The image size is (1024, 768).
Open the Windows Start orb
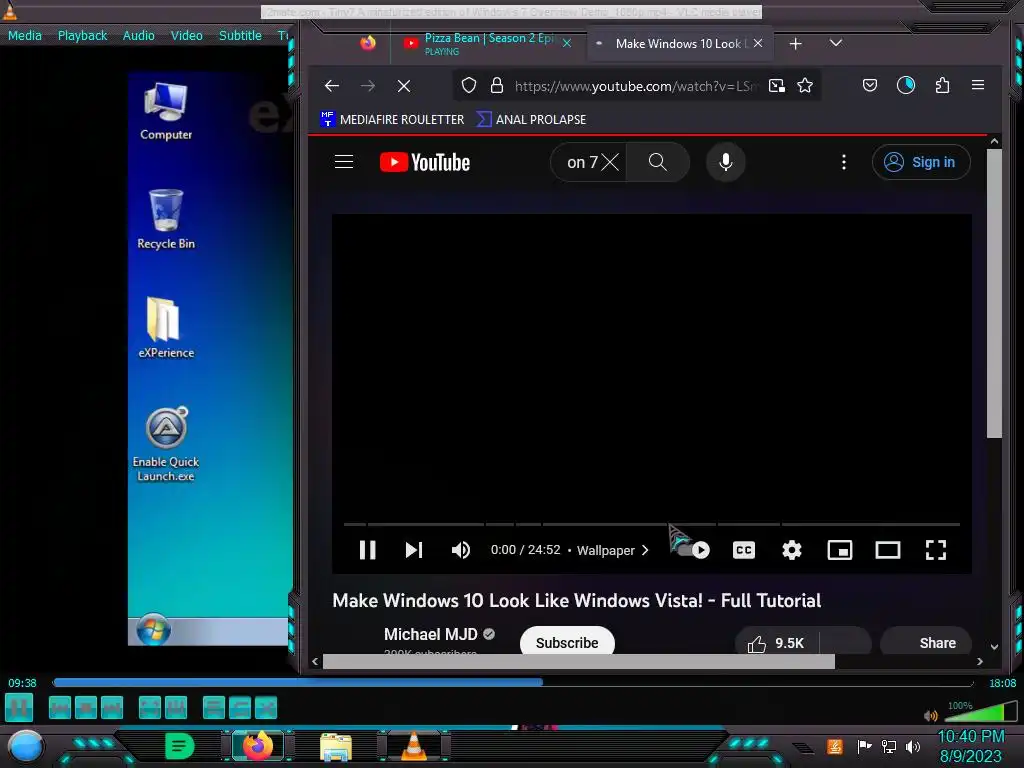coord(25,746)
